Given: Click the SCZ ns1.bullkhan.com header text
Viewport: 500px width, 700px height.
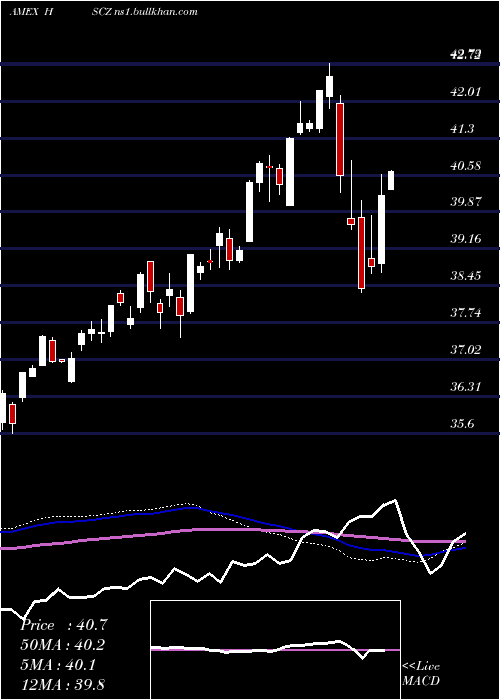Looking at the screenshot, I should tap(145, 12).
